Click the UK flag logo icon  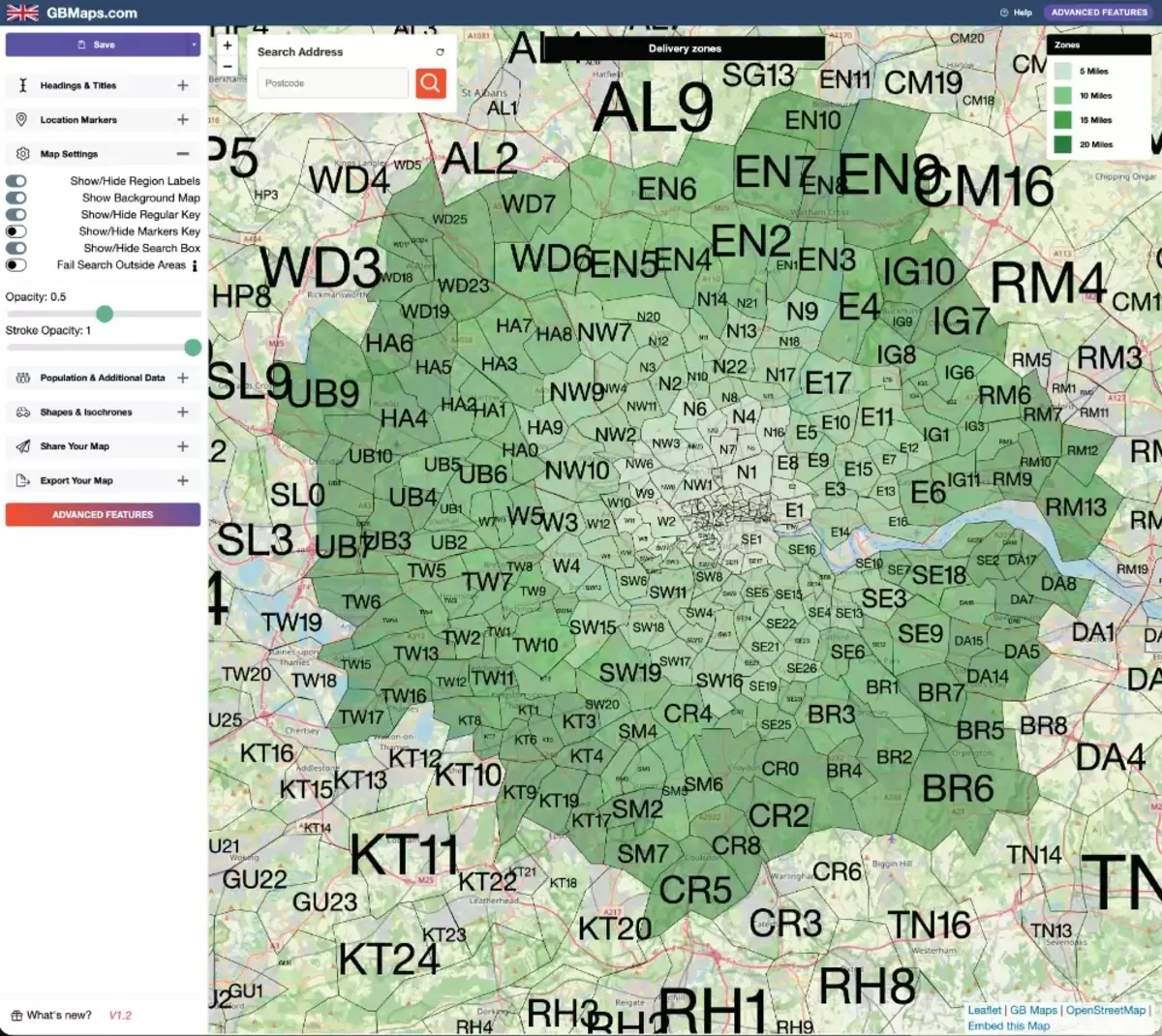tap(22, 13)
